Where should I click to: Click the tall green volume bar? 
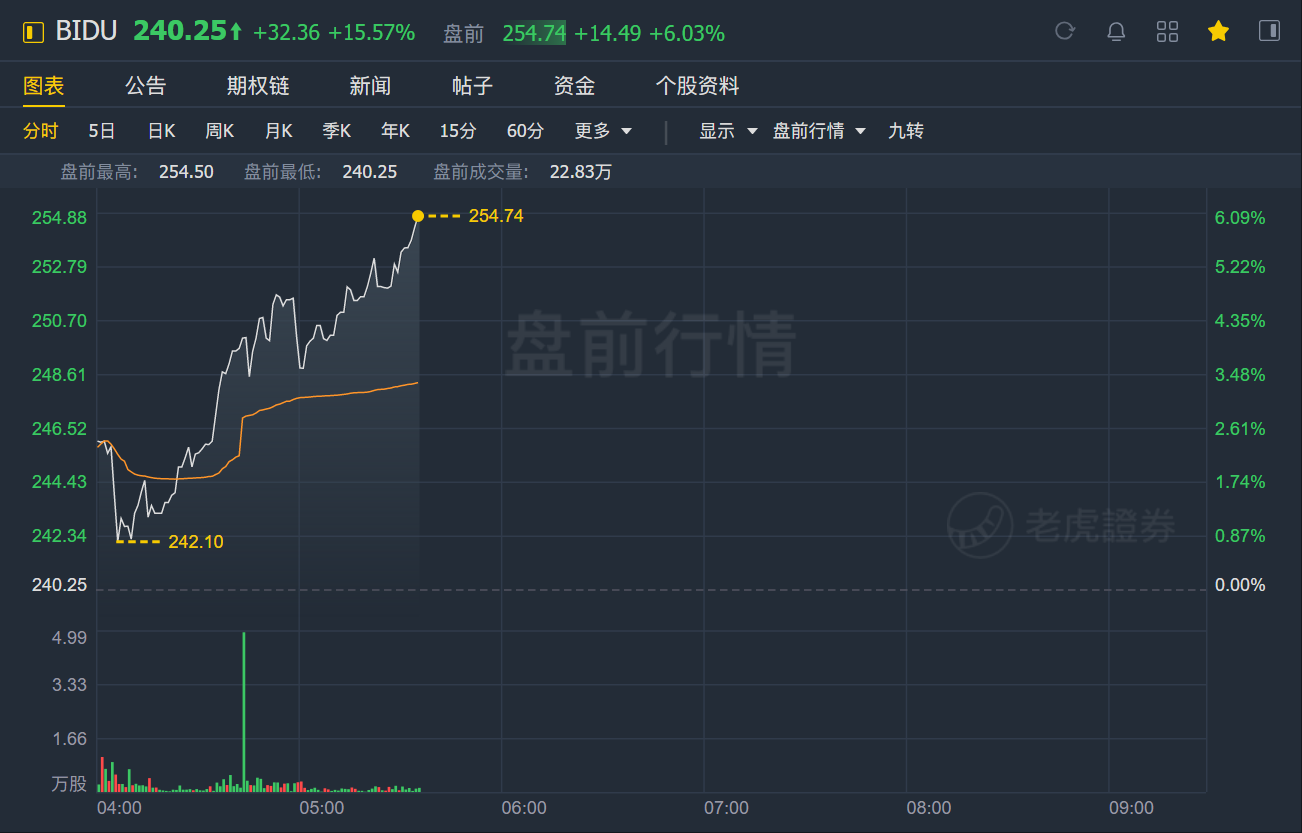243,711
